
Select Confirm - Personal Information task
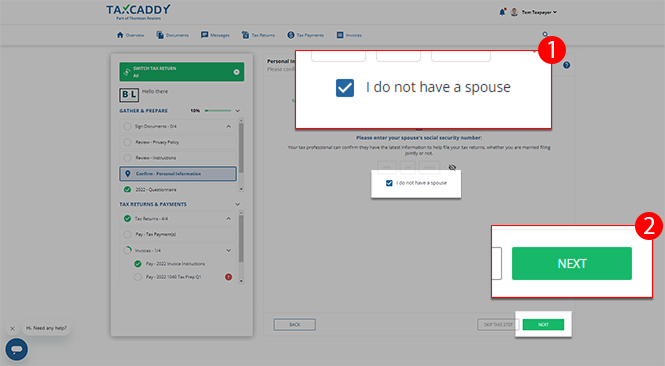(178, 173)
